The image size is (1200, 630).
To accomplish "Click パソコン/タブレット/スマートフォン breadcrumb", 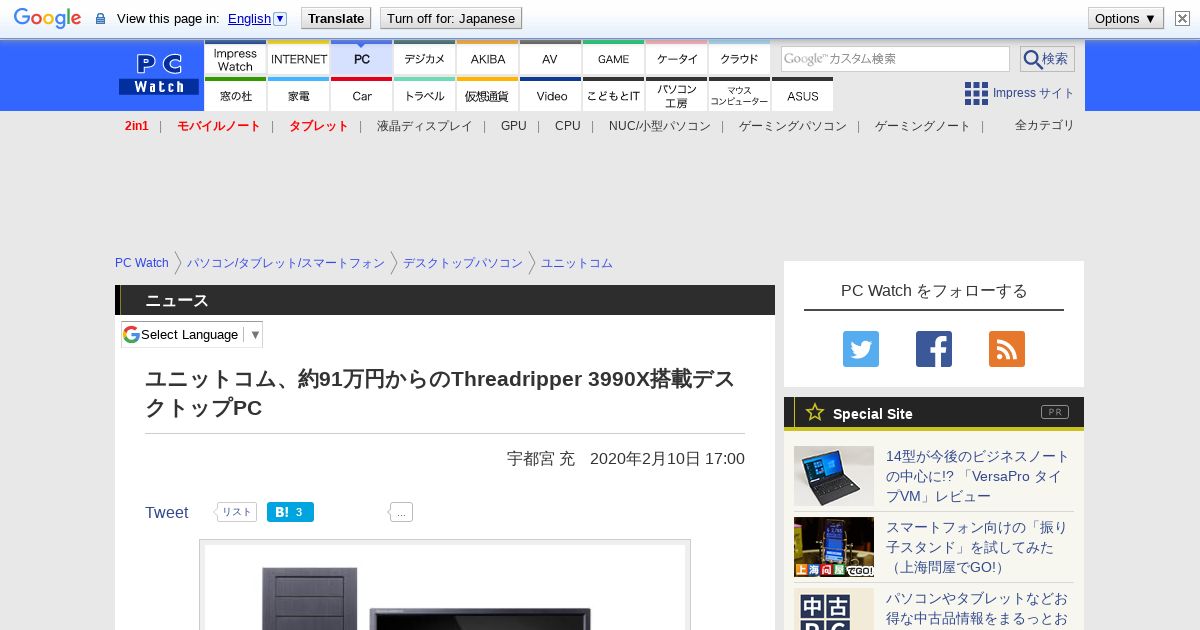I will [286, 263].
